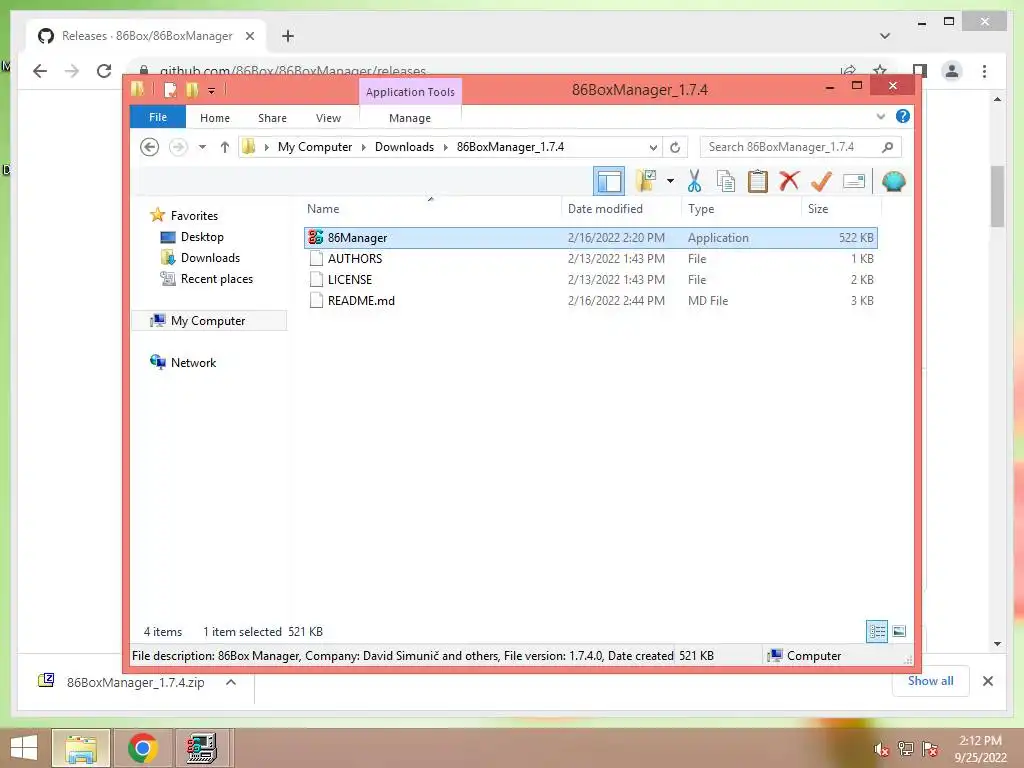The height and width of the screenshot is (768, 1024).
Task: Select the 86Manager application file
Action: [590, 238]
